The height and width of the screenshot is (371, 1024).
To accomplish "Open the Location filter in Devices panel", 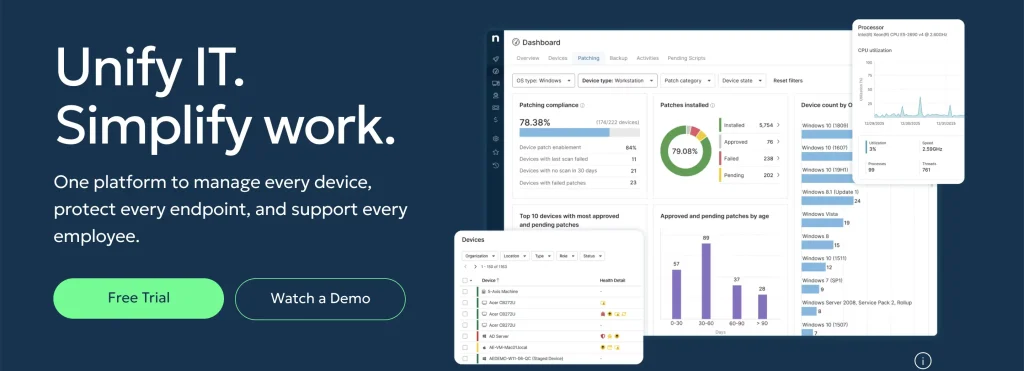I will click(x=515, y=256).
